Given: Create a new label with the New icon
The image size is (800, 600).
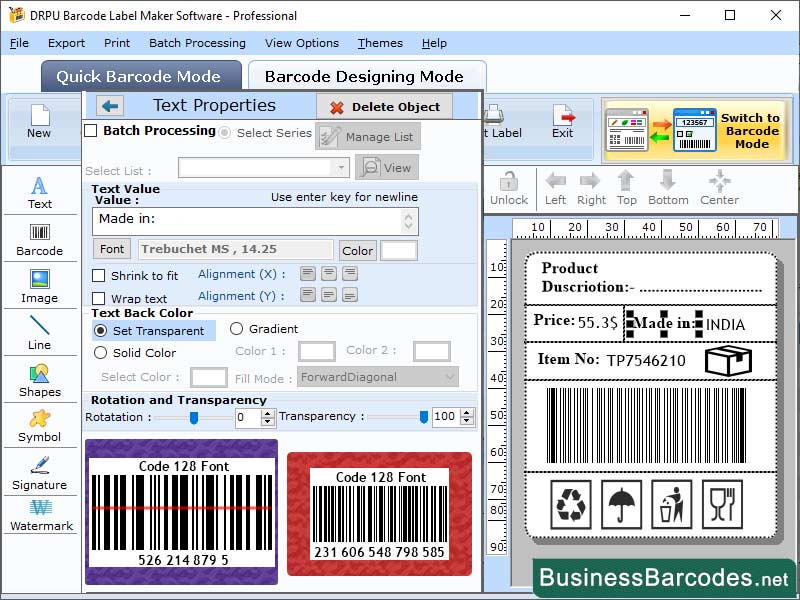Looking at the screenshot, I should pyautogui.click(x=39, y=120).
